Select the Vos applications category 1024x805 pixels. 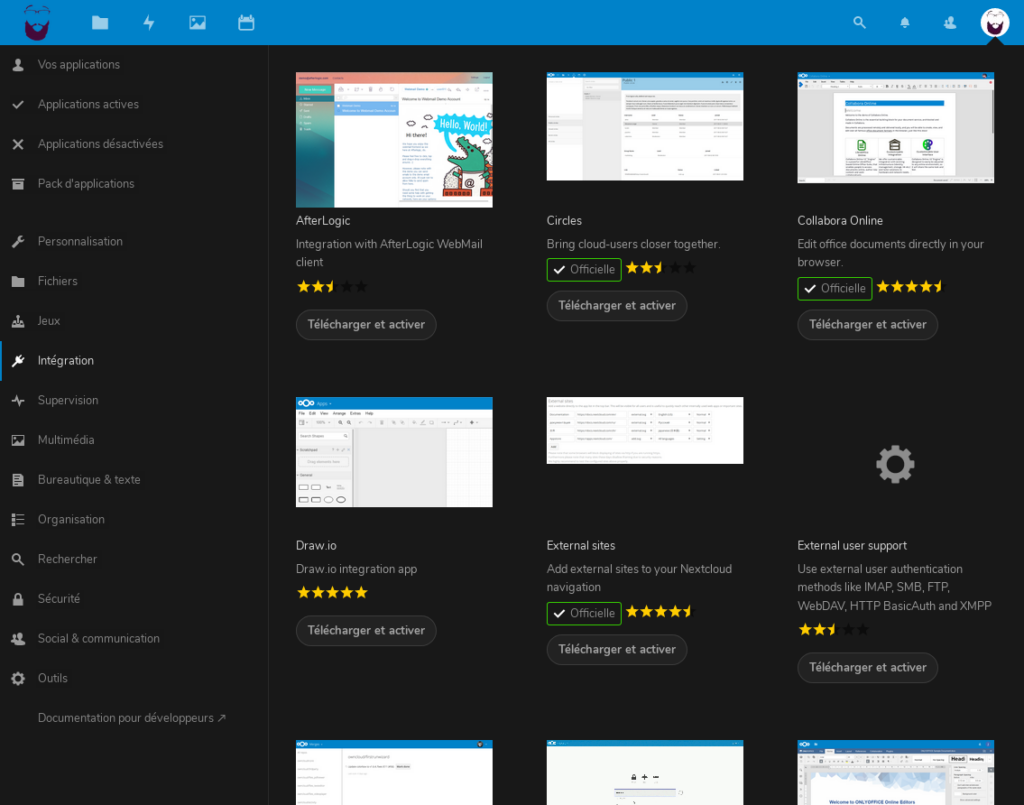134,65
